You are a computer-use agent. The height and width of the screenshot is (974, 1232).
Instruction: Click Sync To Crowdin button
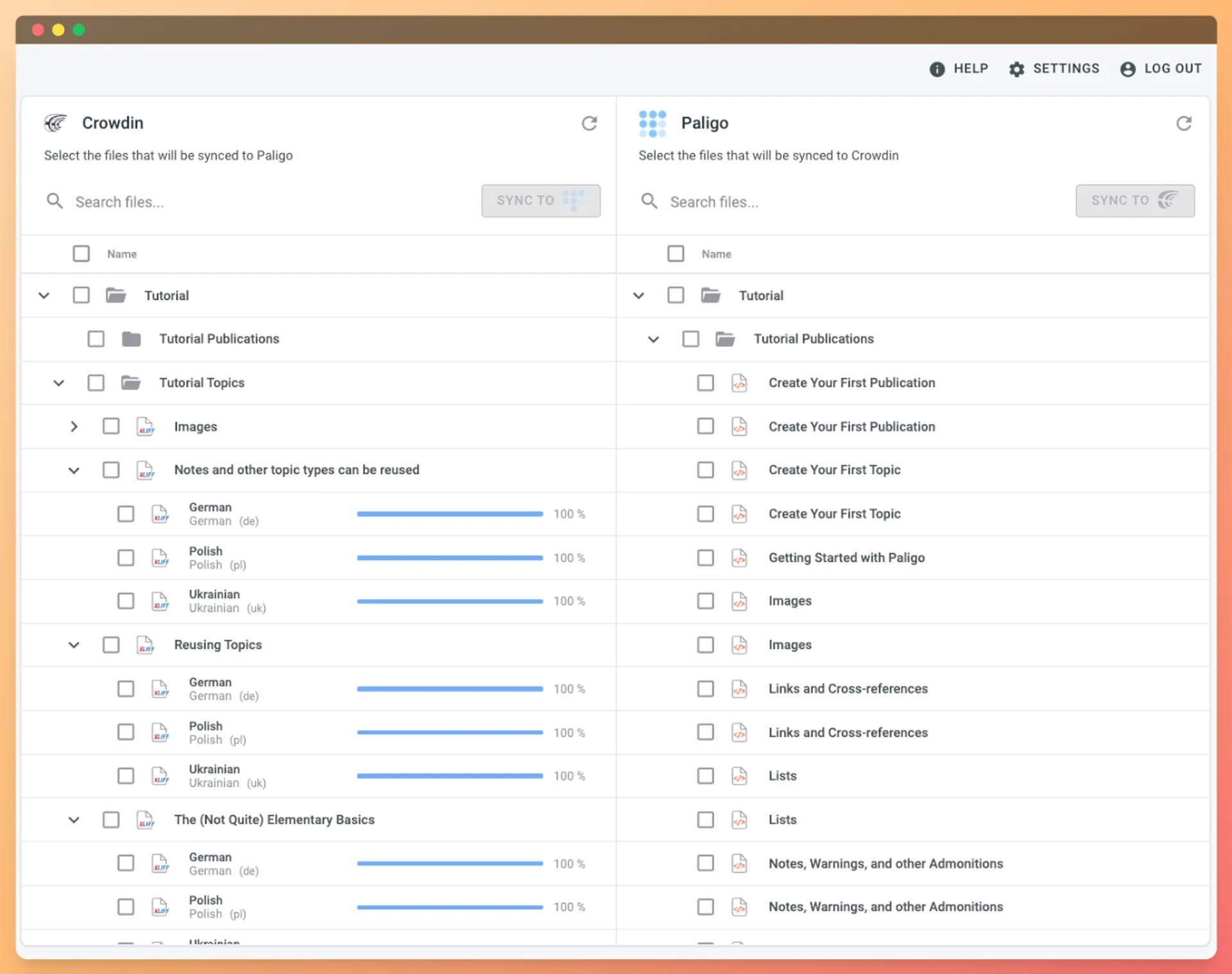coord(1135,201)
